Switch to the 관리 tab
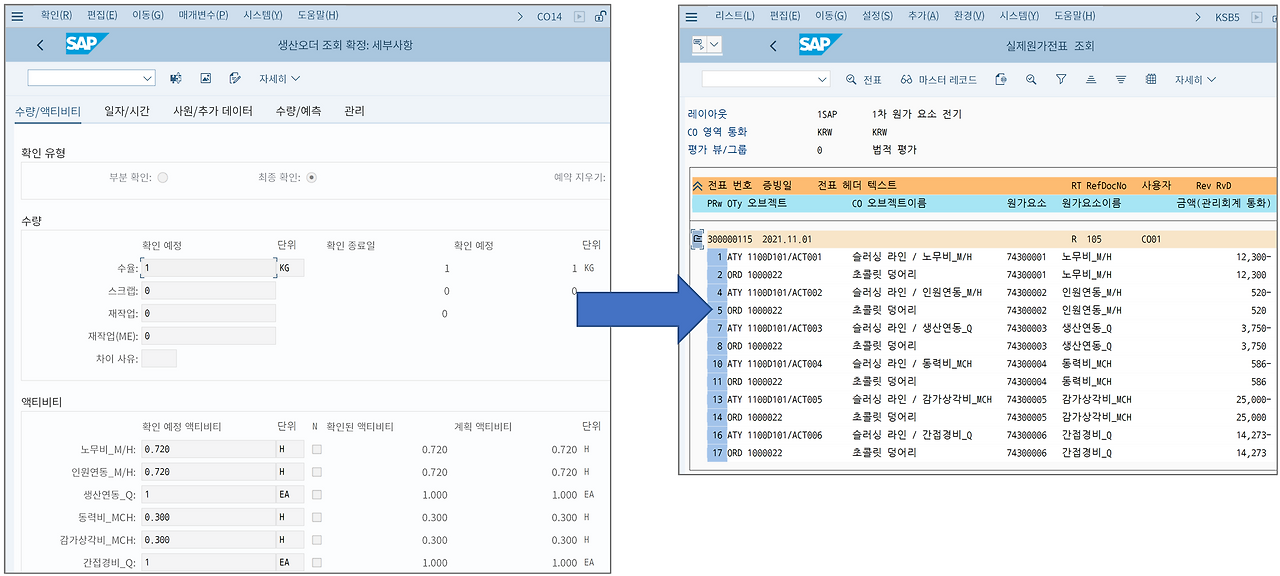 tap(354, 111)
